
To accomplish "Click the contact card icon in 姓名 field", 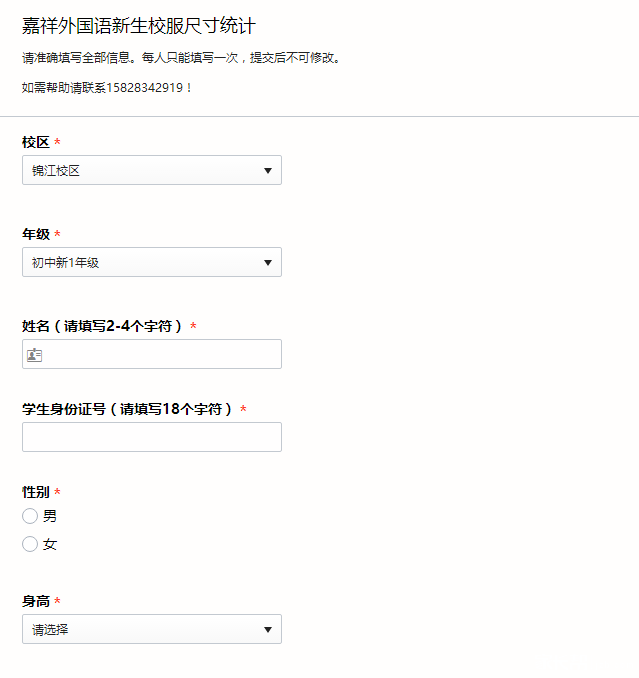I will tap(35, 354).
